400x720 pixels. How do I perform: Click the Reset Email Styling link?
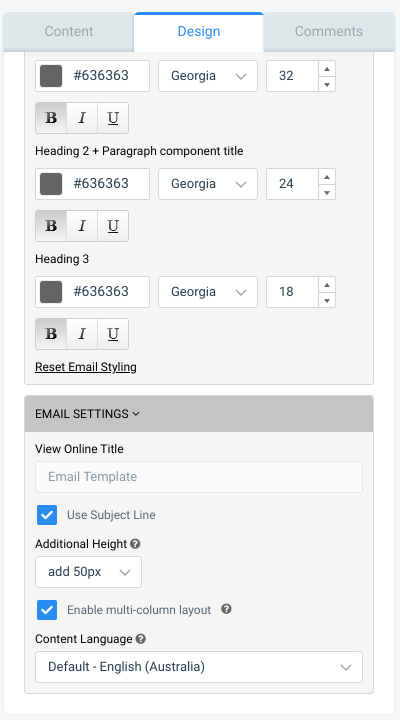point(86,367)
